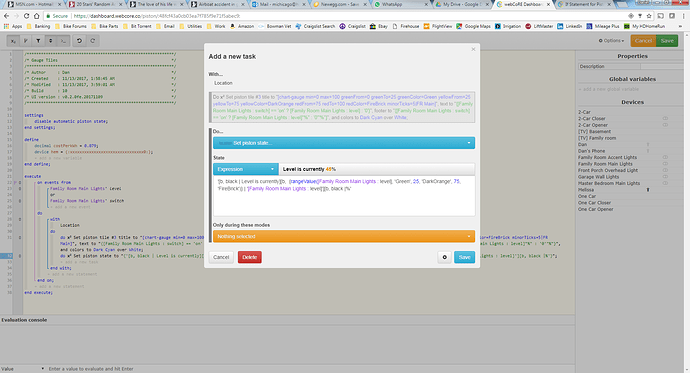Click Cancel button in dialog

(x=221, y=257)
